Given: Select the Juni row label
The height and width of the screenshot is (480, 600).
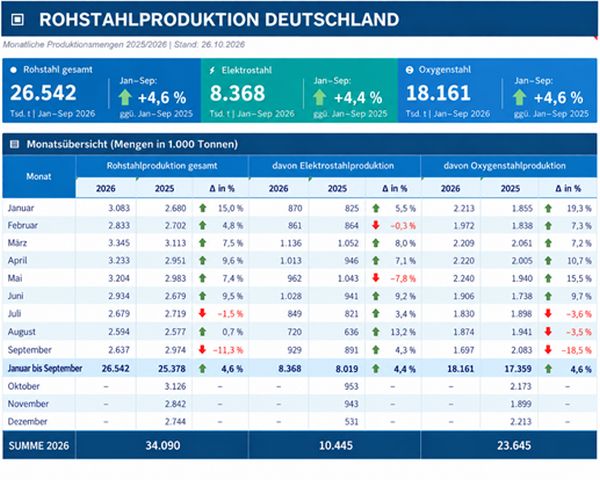Looking at the screenshot, I should pos(15,296).
